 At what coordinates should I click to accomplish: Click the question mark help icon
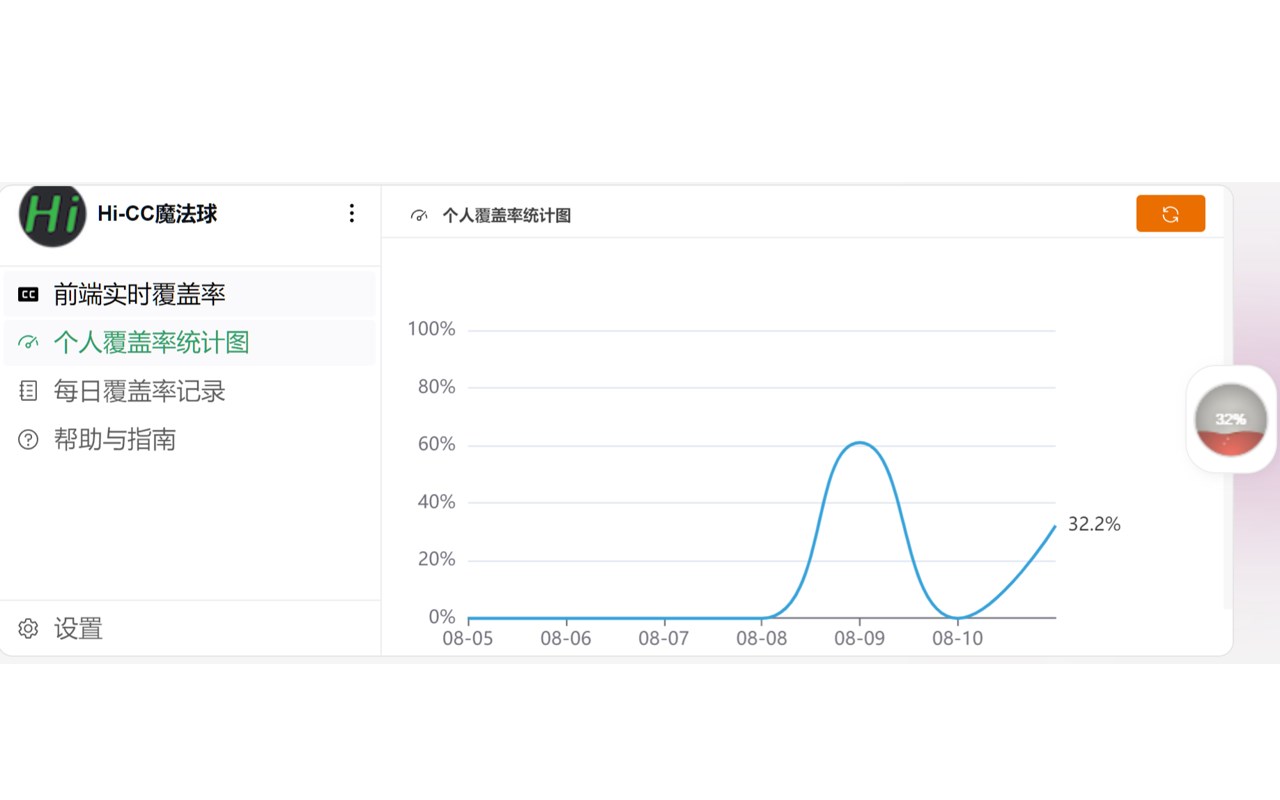tap(29, 439)
